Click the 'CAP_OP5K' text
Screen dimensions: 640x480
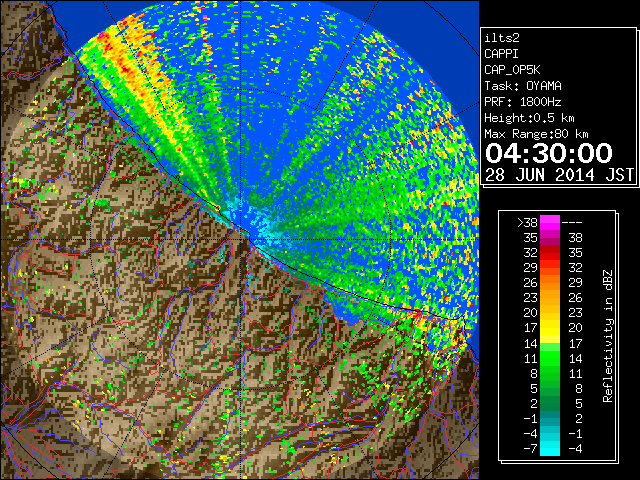(512, 70)
